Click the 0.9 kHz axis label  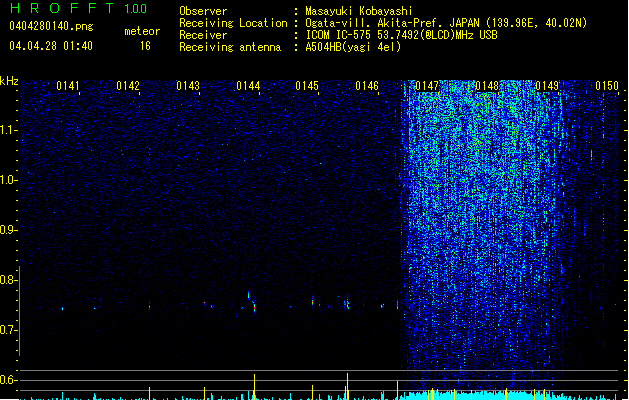[x=8, y=230]
